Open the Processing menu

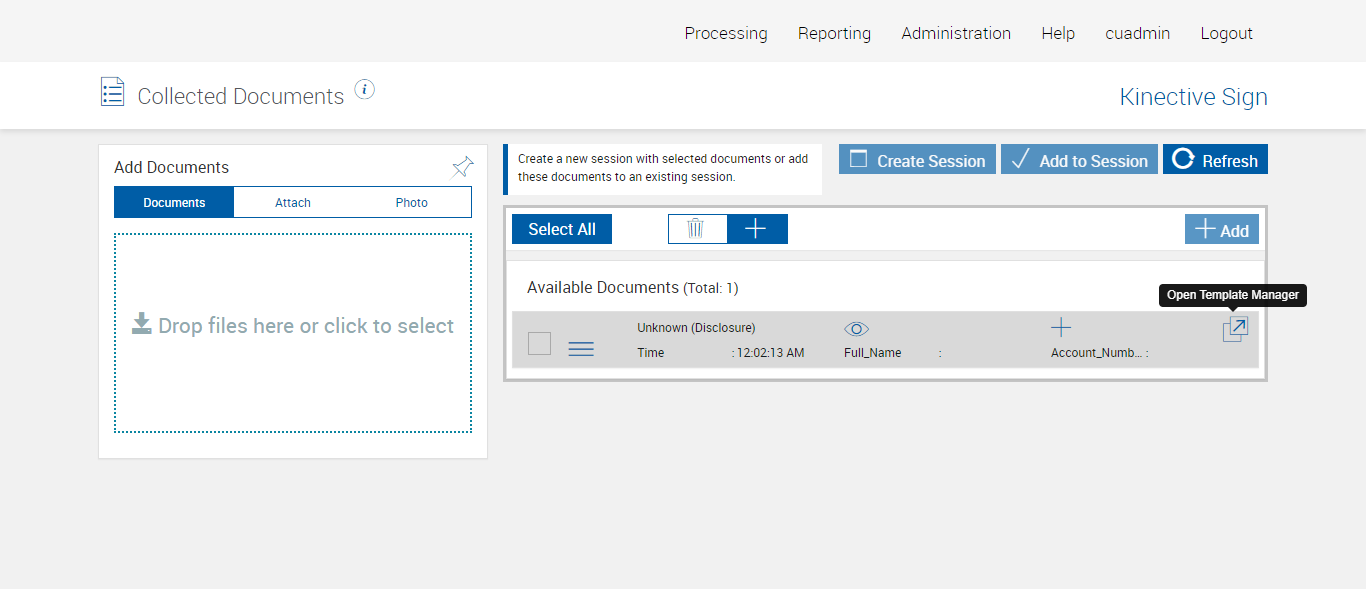[726, 33]
